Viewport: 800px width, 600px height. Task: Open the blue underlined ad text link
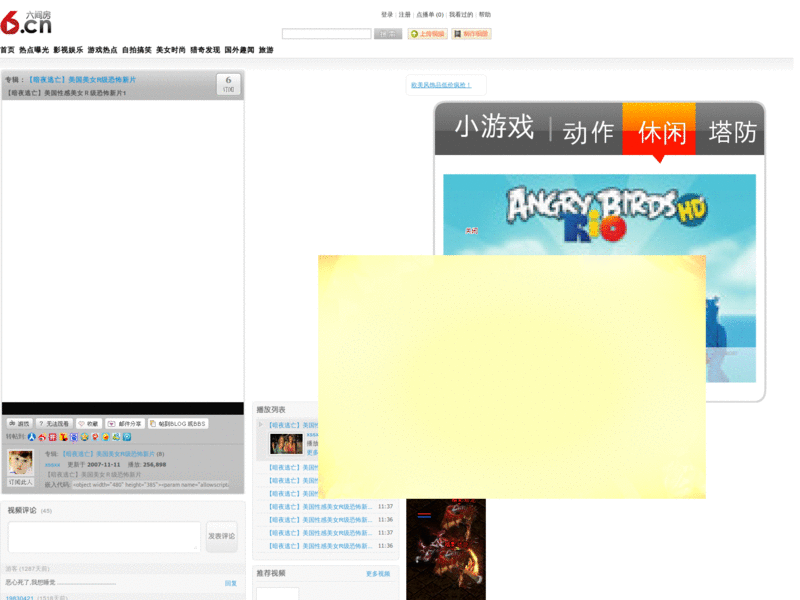(441, 85)
